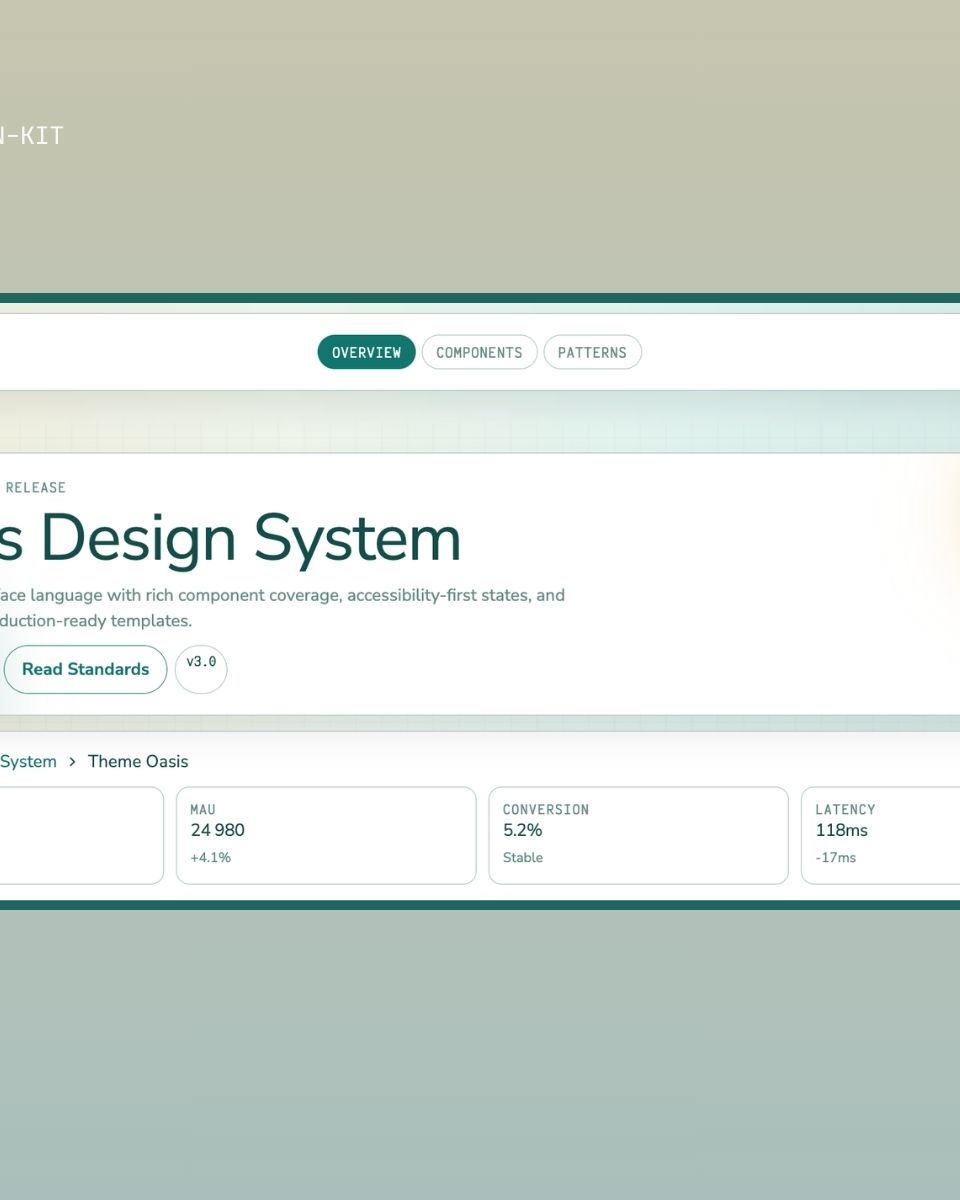Switch to the Overview tab

366,352
